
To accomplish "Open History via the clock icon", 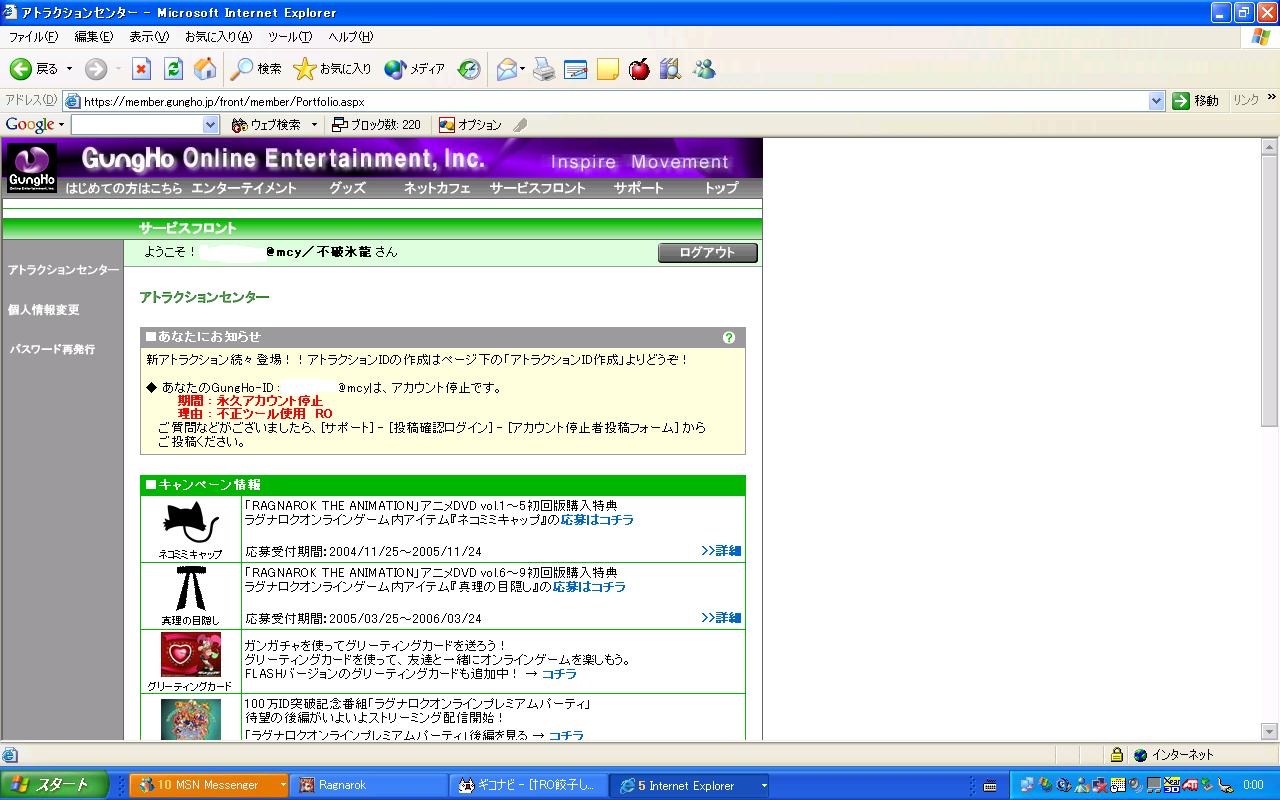I will coord(469,69).
